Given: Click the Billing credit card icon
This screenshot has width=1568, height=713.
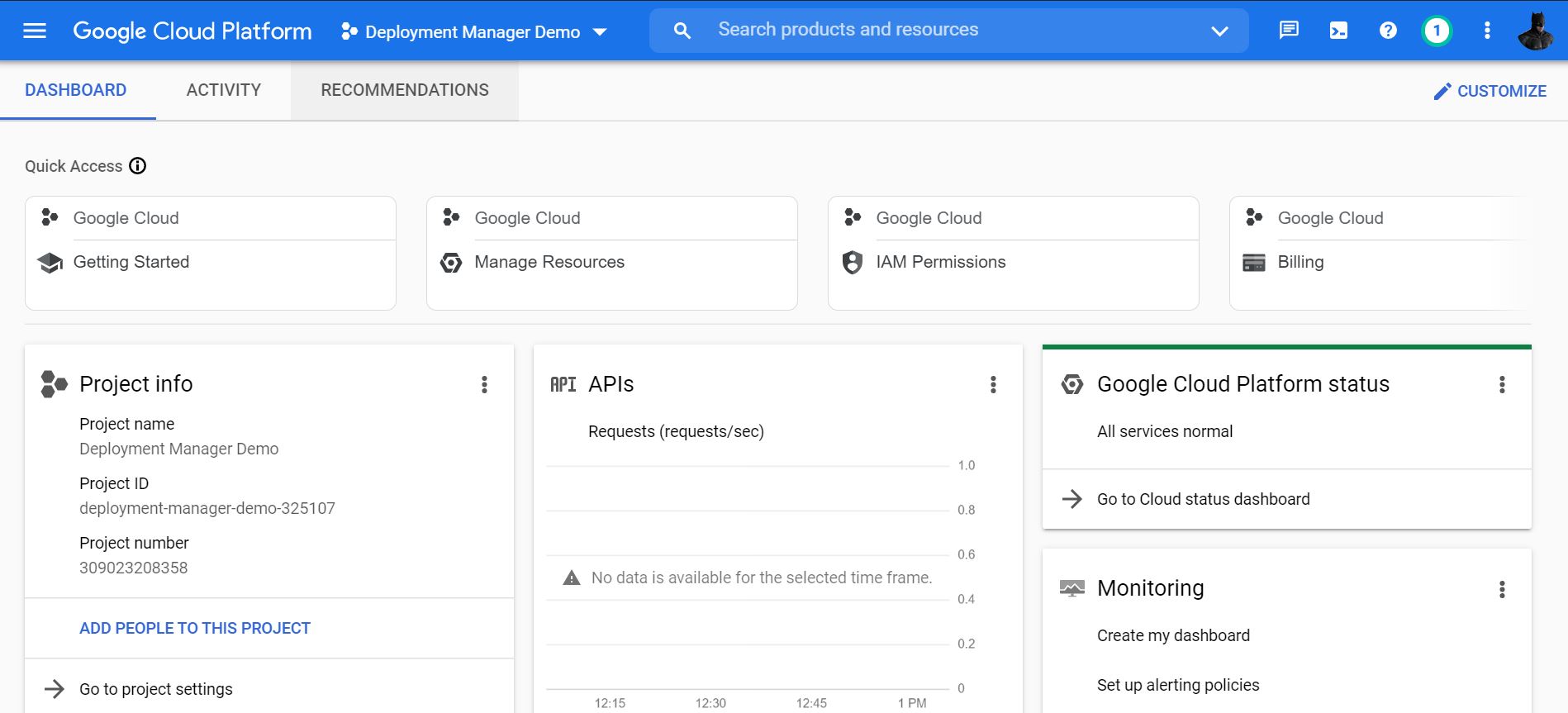Looking at the screenshot, I should click(x=1254, y=263).
